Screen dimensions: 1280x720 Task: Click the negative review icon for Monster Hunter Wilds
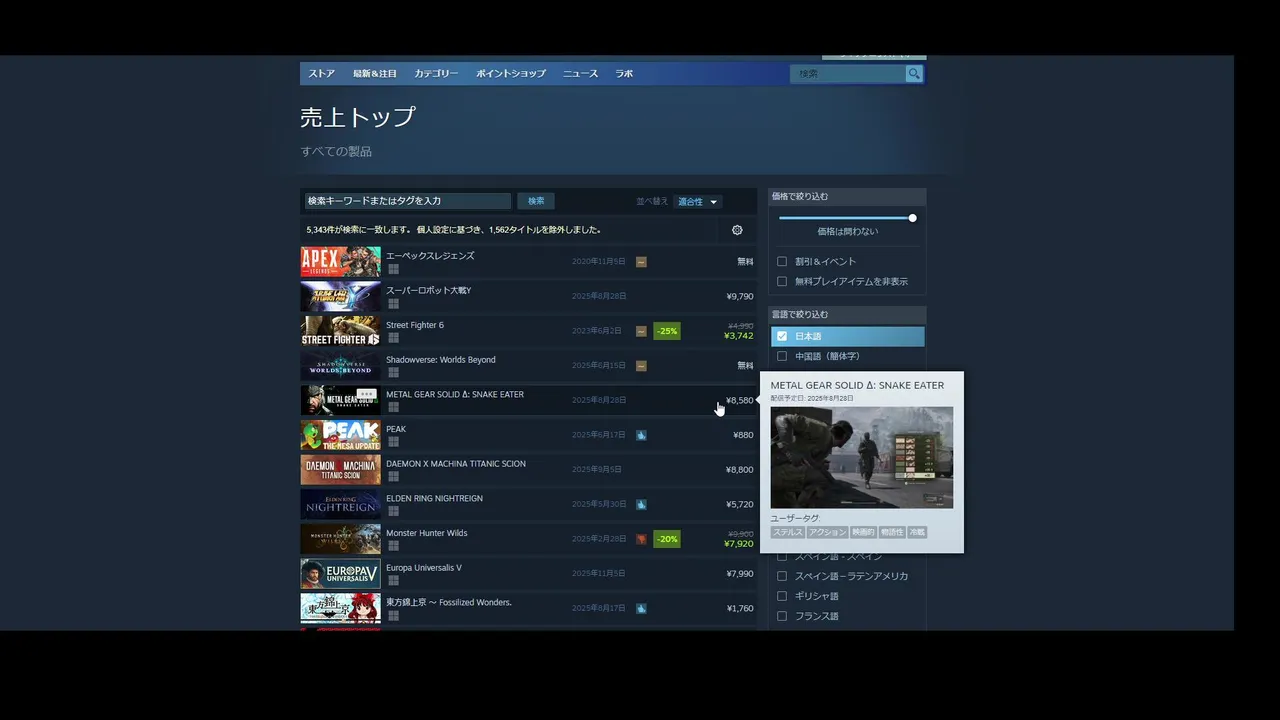point(641,539)
